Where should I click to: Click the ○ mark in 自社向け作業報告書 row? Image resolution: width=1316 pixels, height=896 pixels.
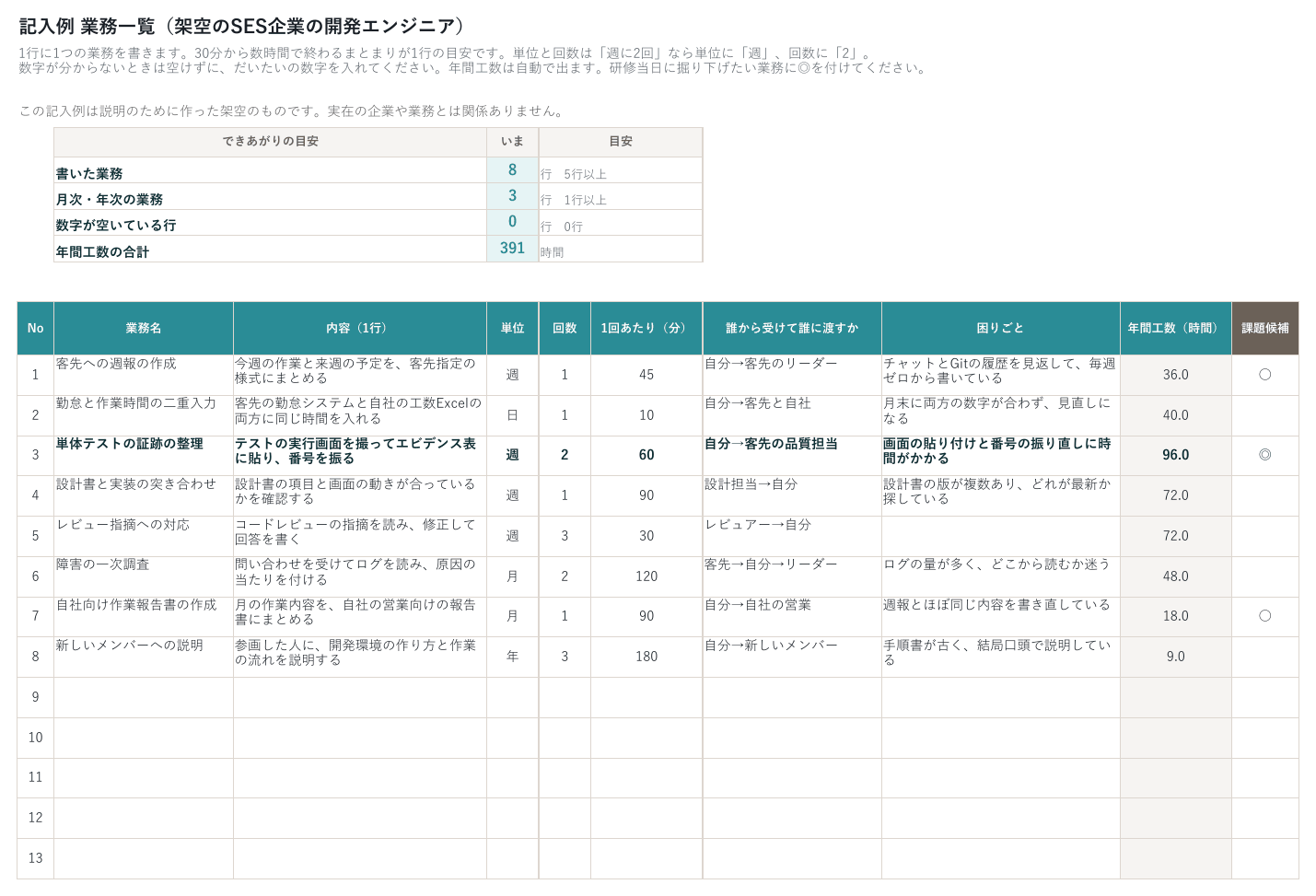click(x=1265, y=616)
